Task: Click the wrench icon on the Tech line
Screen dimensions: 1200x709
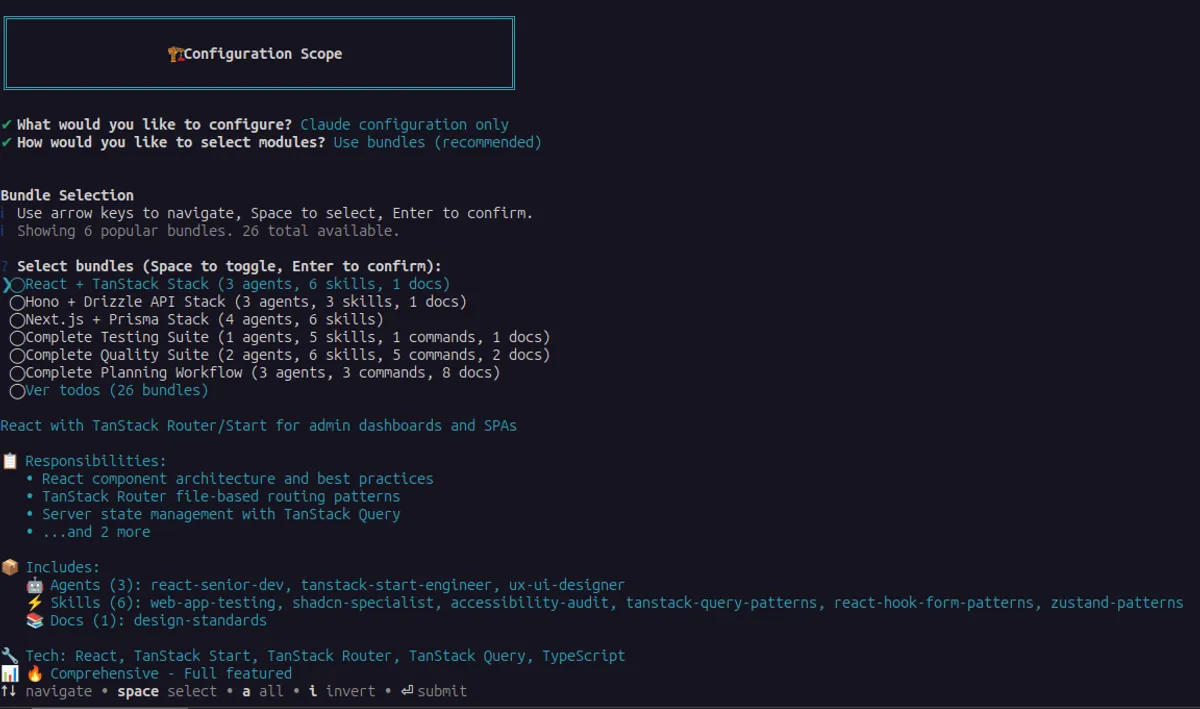Action: 8,655
